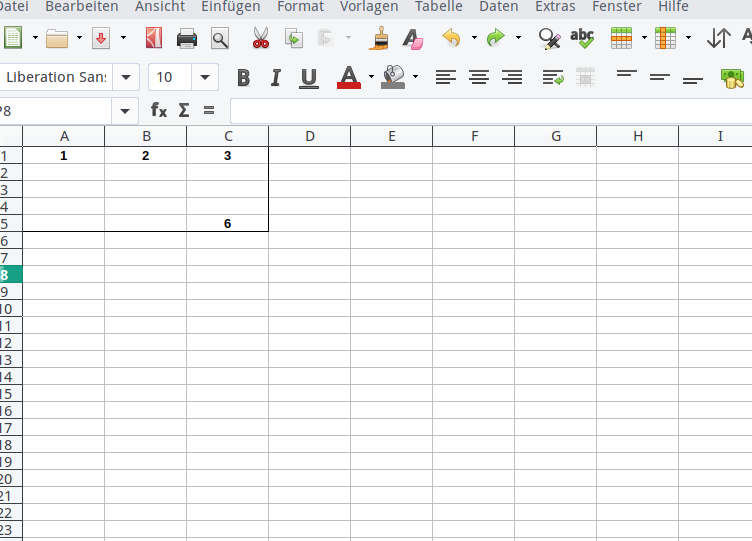Run the spell check abc icon
The image size is (752, 541).
(581, 39)
